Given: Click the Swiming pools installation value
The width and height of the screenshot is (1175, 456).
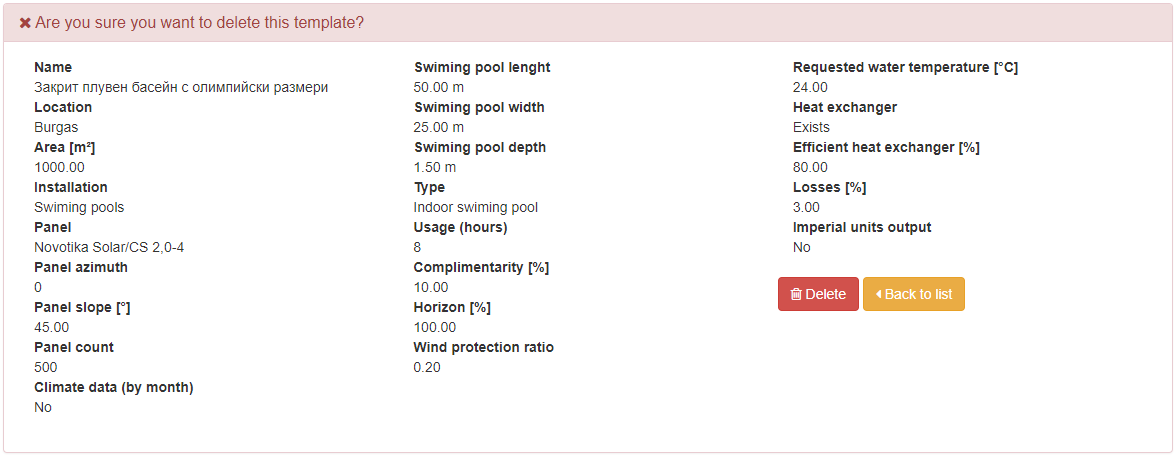Looking at the screenshot, I should [79, 207].
